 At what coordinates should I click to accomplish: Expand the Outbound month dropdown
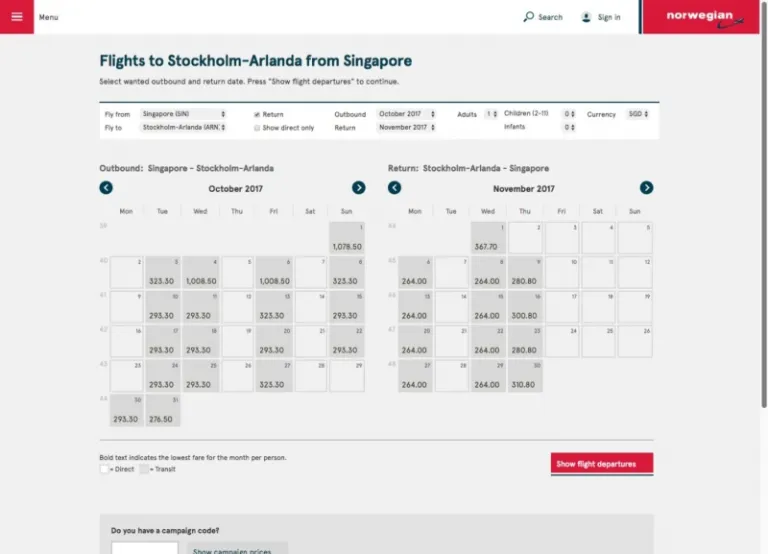click(x=406, y=114)
